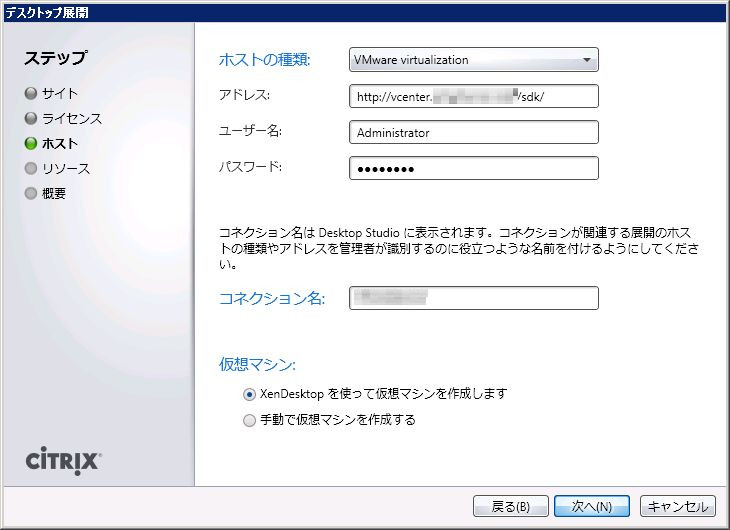Click the コネクション名 text field
The height and width of the screenshot is (530, 730).
(473, 298)
